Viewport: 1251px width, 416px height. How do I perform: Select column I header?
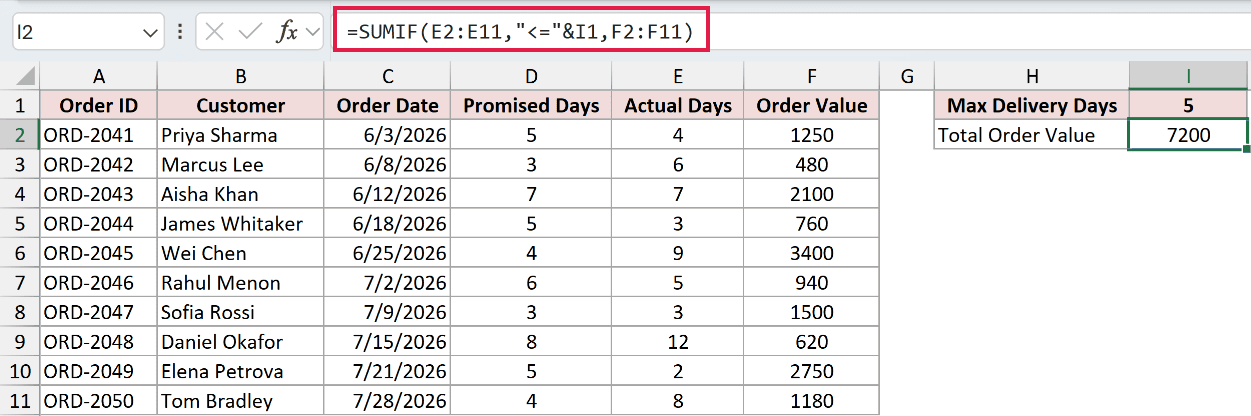pos(1188,75)
